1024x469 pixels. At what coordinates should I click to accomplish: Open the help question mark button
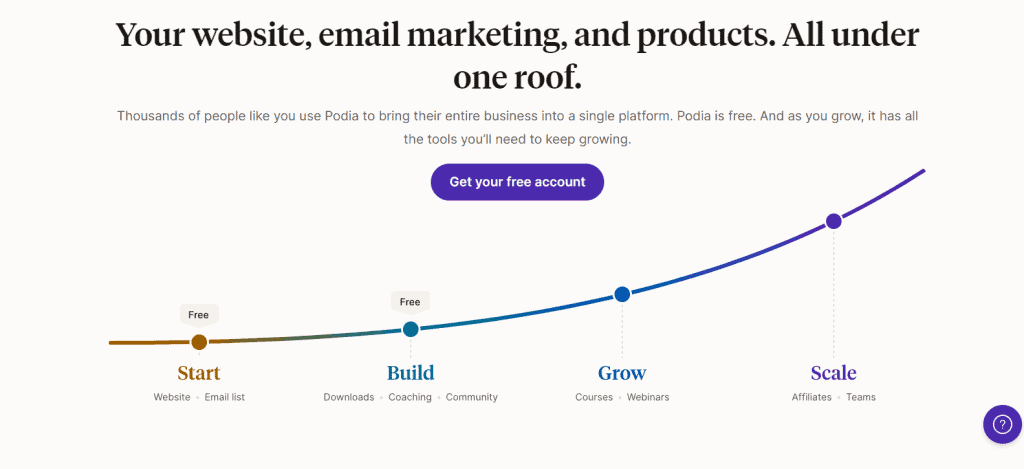pos(1002,424)
